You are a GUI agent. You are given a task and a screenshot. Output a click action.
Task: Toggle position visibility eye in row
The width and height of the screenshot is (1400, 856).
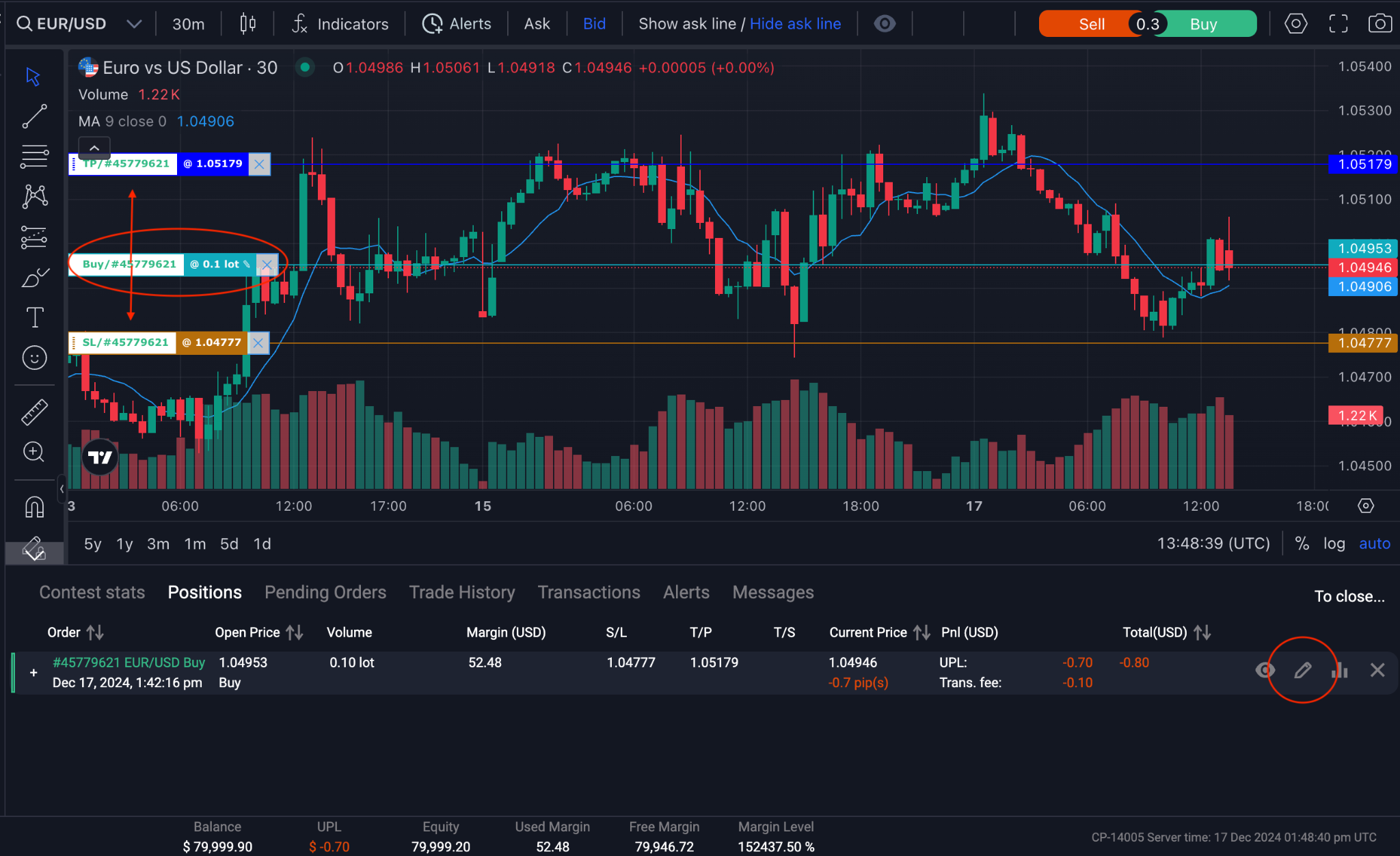[x=1265, y=670]
